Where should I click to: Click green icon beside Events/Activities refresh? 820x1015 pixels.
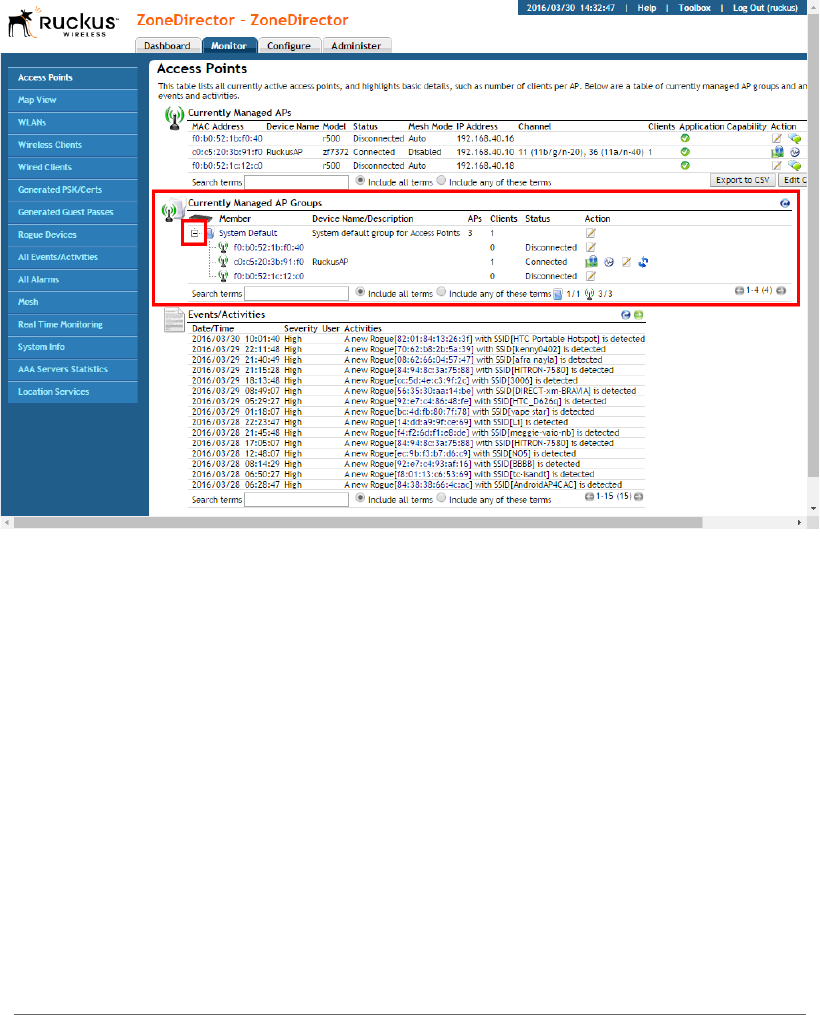pyautogui.click(x=639, y=315)
